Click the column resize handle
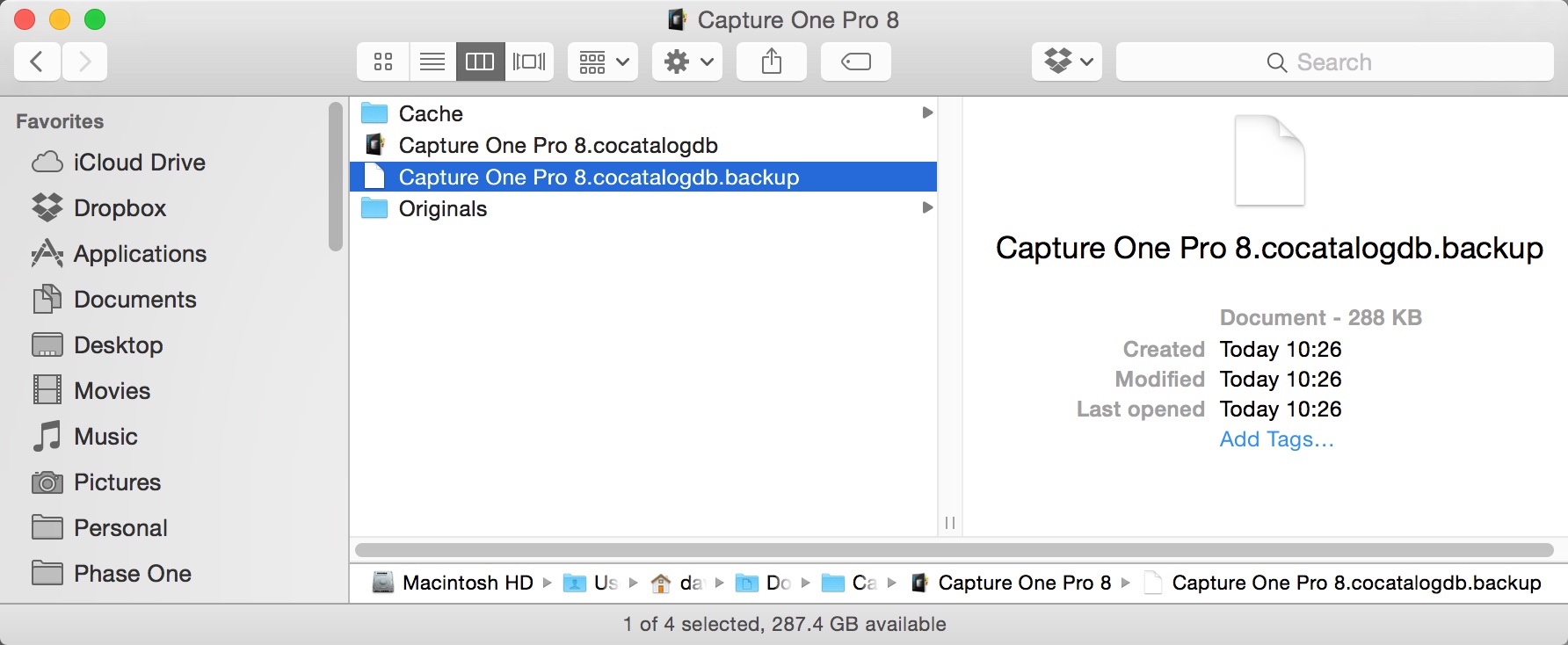This screenshot has height=645, width=1568. coord(950,523)
